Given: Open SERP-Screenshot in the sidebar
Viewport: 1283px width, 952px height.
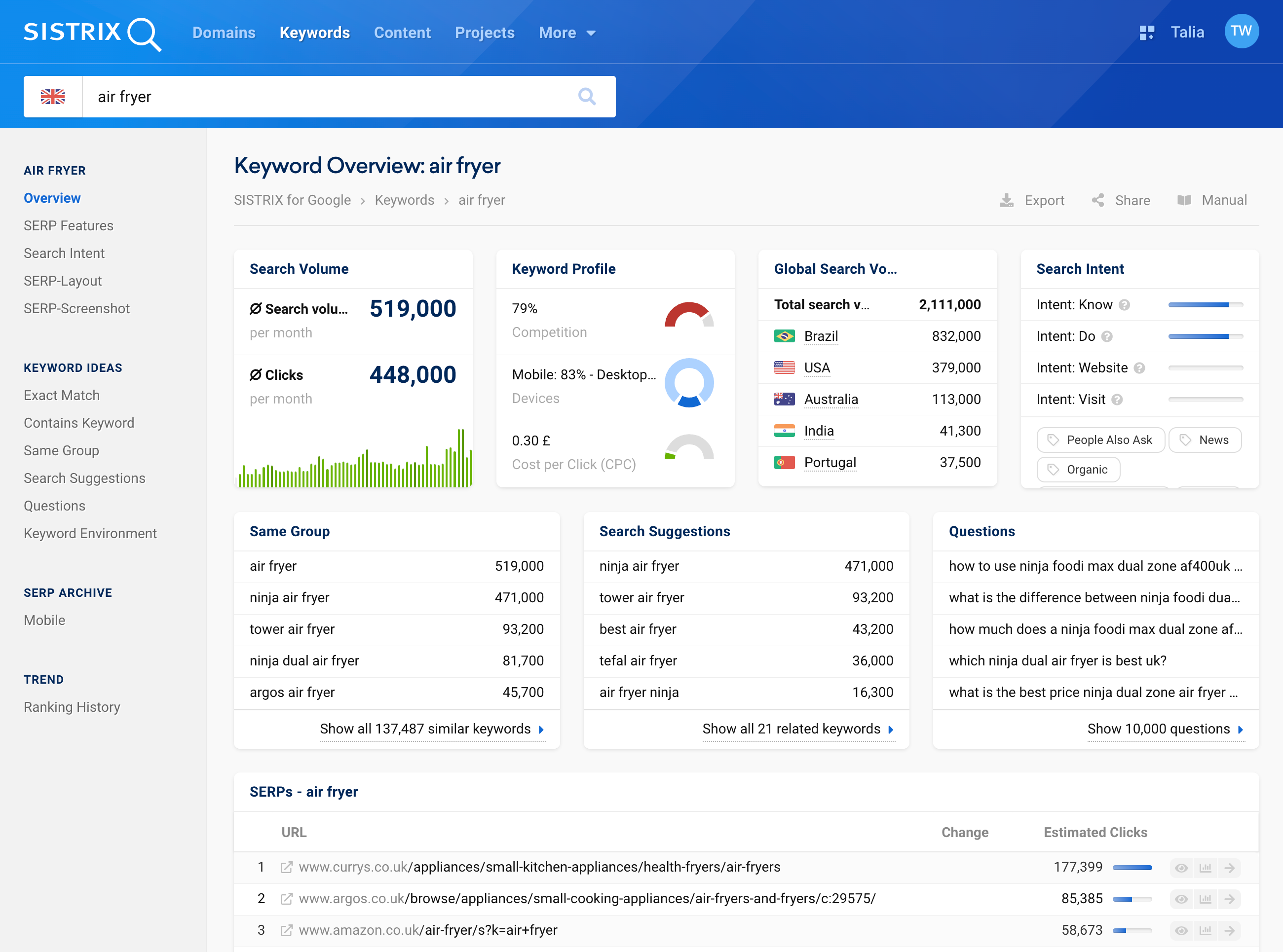Looking at the screenshot, I should coord(76,309).
